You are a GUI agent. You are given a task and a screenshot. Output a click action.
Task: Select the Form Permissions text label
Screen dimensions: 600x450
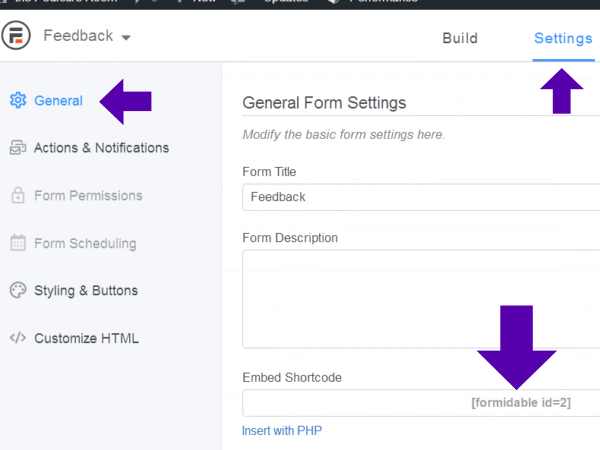pyautogui.click(x=88, y=196)
